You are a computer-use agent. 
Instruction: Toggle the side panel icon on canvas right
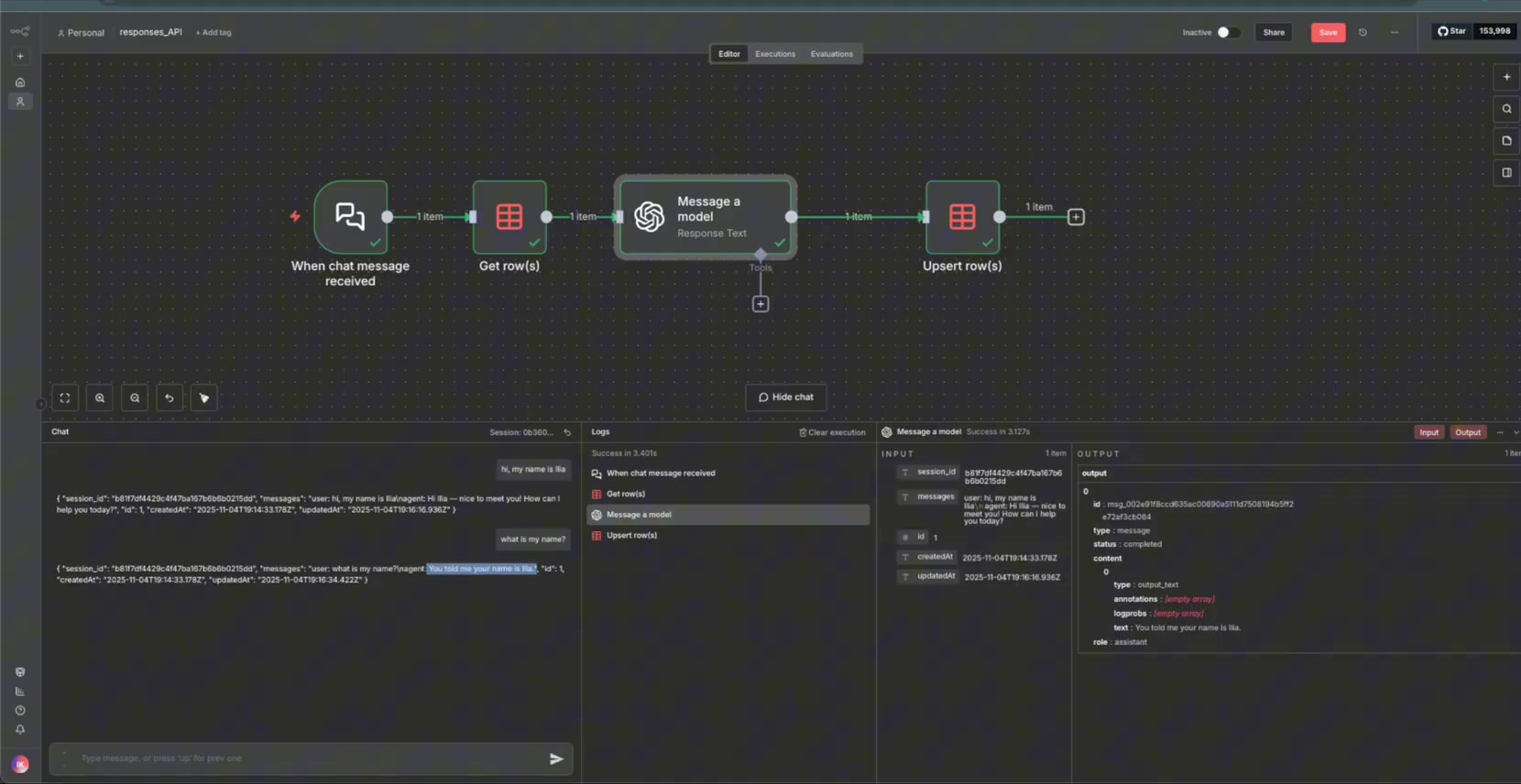(x=1506, y=172)
